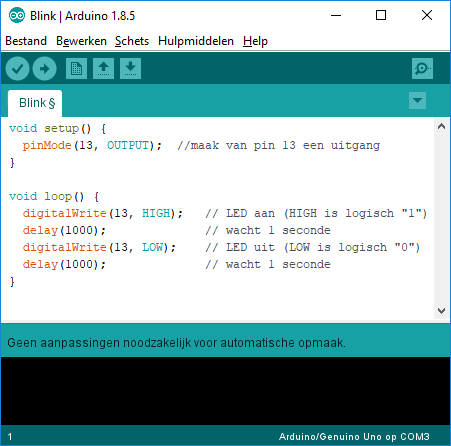The image size is (451, 446).
Task: Click the editor scrollbar down arrow
Action: tap(442, 311)
